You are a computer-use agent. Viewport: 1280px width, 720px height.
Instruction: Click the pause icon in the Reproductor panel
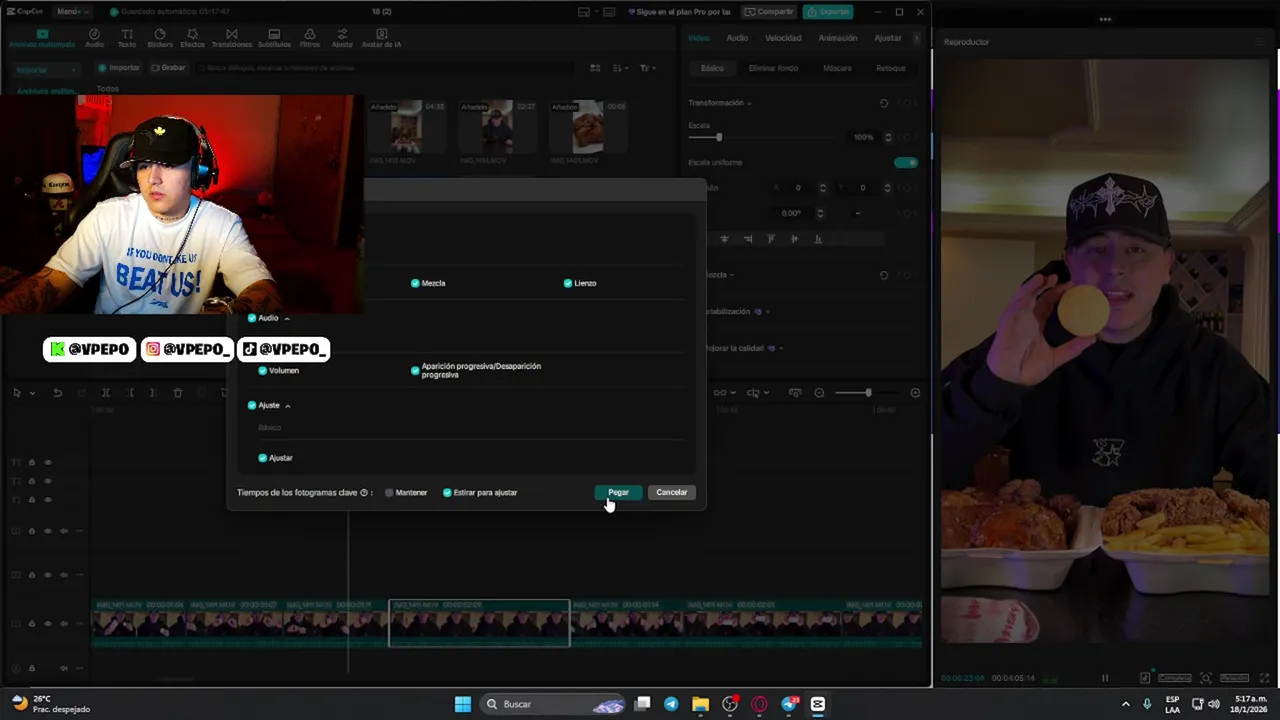pyautogui.click(x=1105, y=678)
